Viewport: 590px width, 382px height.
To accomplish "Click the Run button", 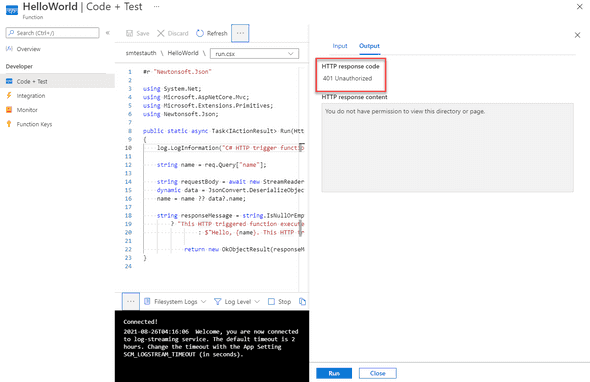I will [334, 373].
